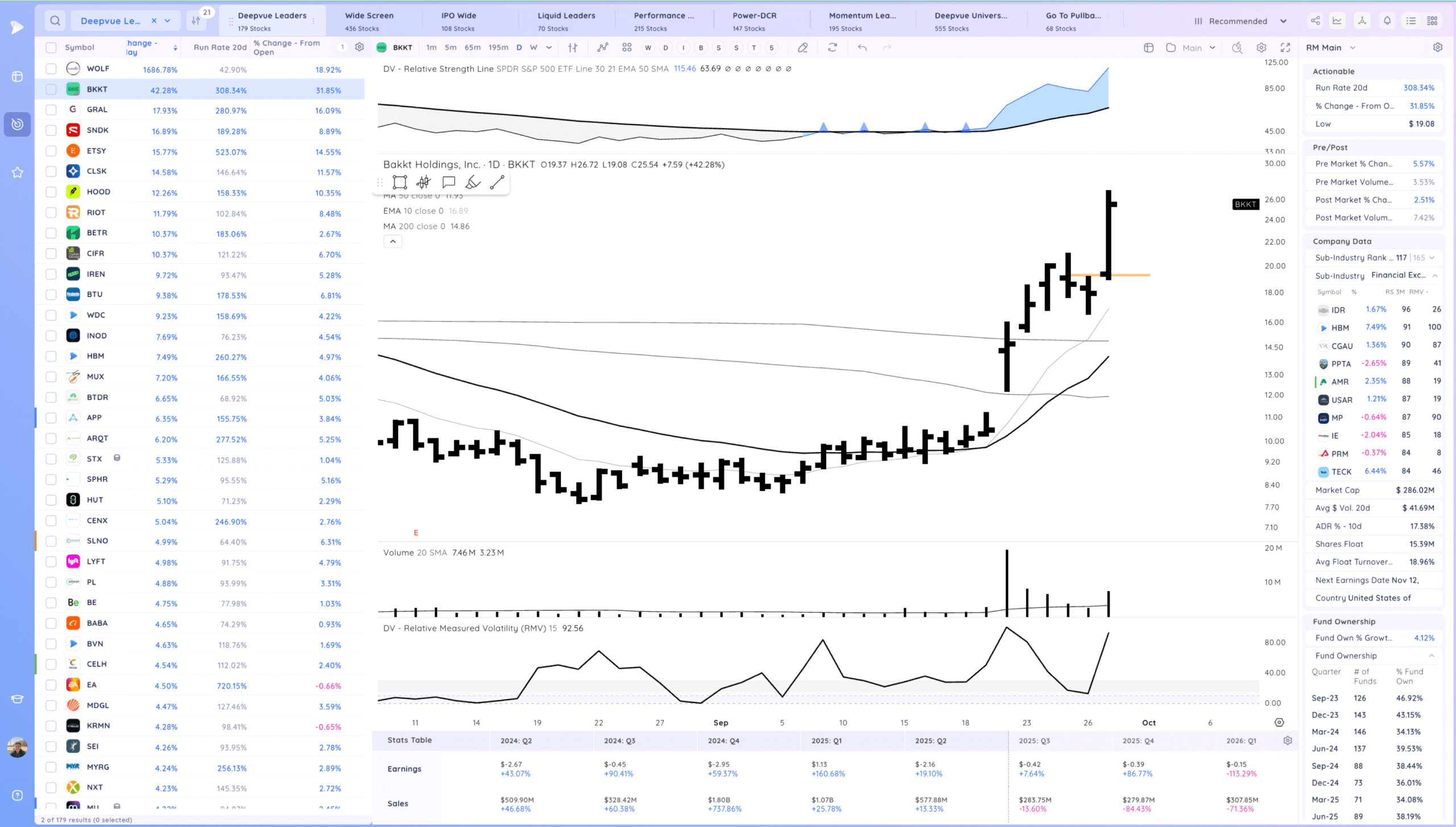Select the rectangle measure drawing tool

(400, 183)
